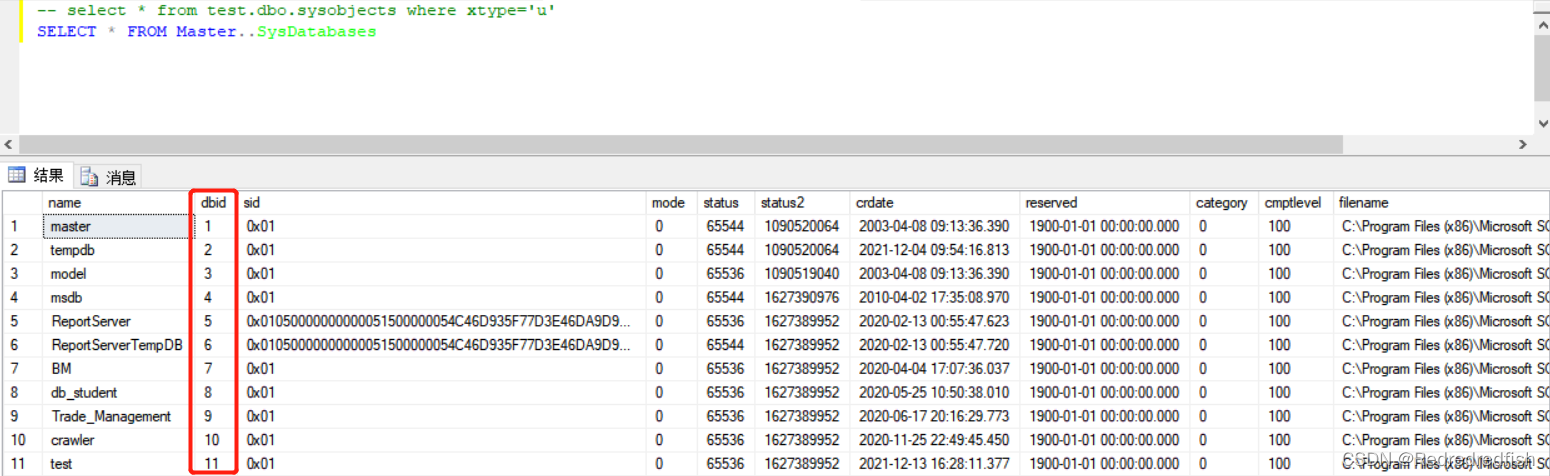Click the reserved column header
Viewport: 1550px width, 476px height.
coord(1105,203)
